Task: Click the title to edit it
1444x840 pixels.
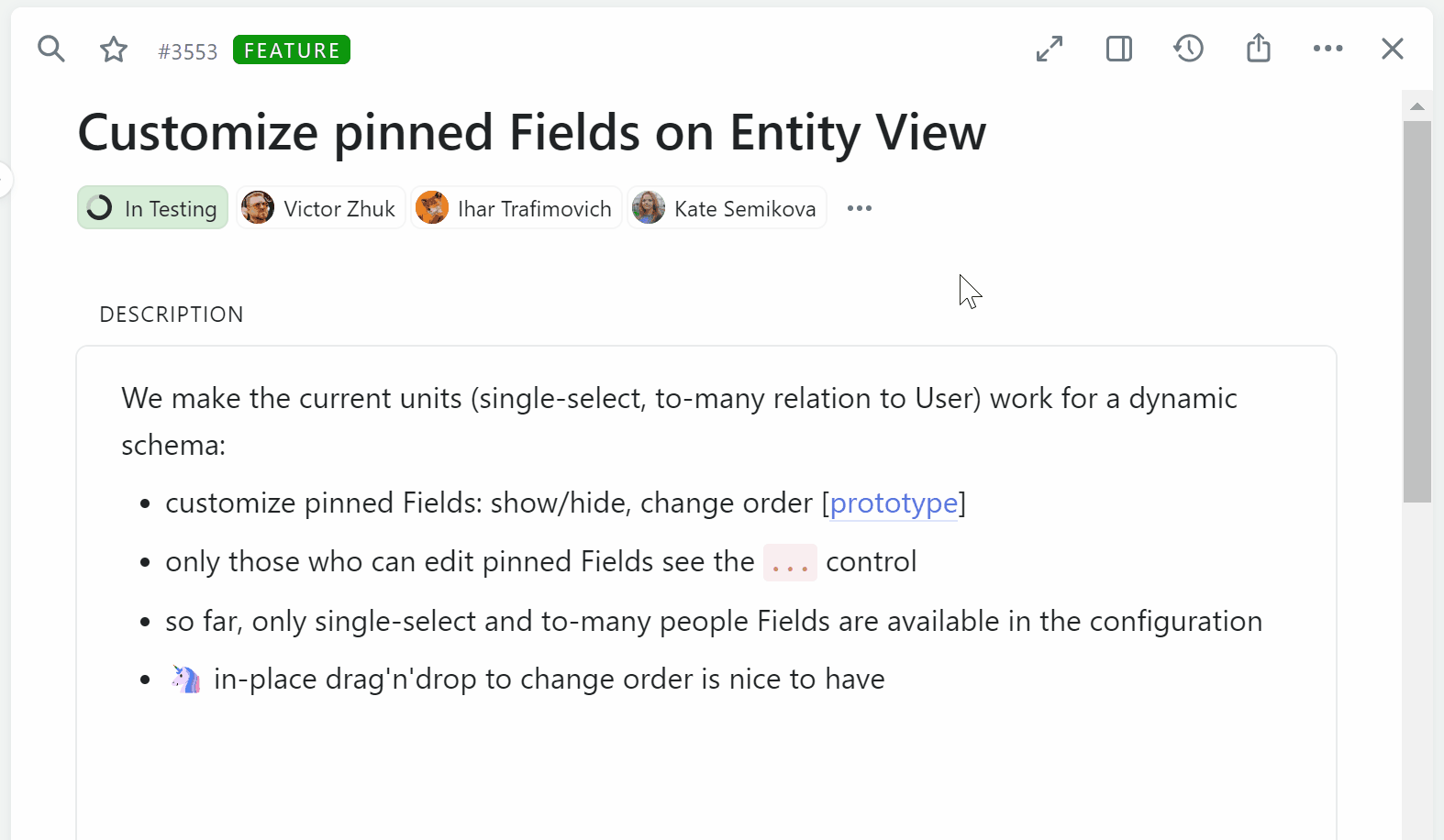Action: point(532,132)
